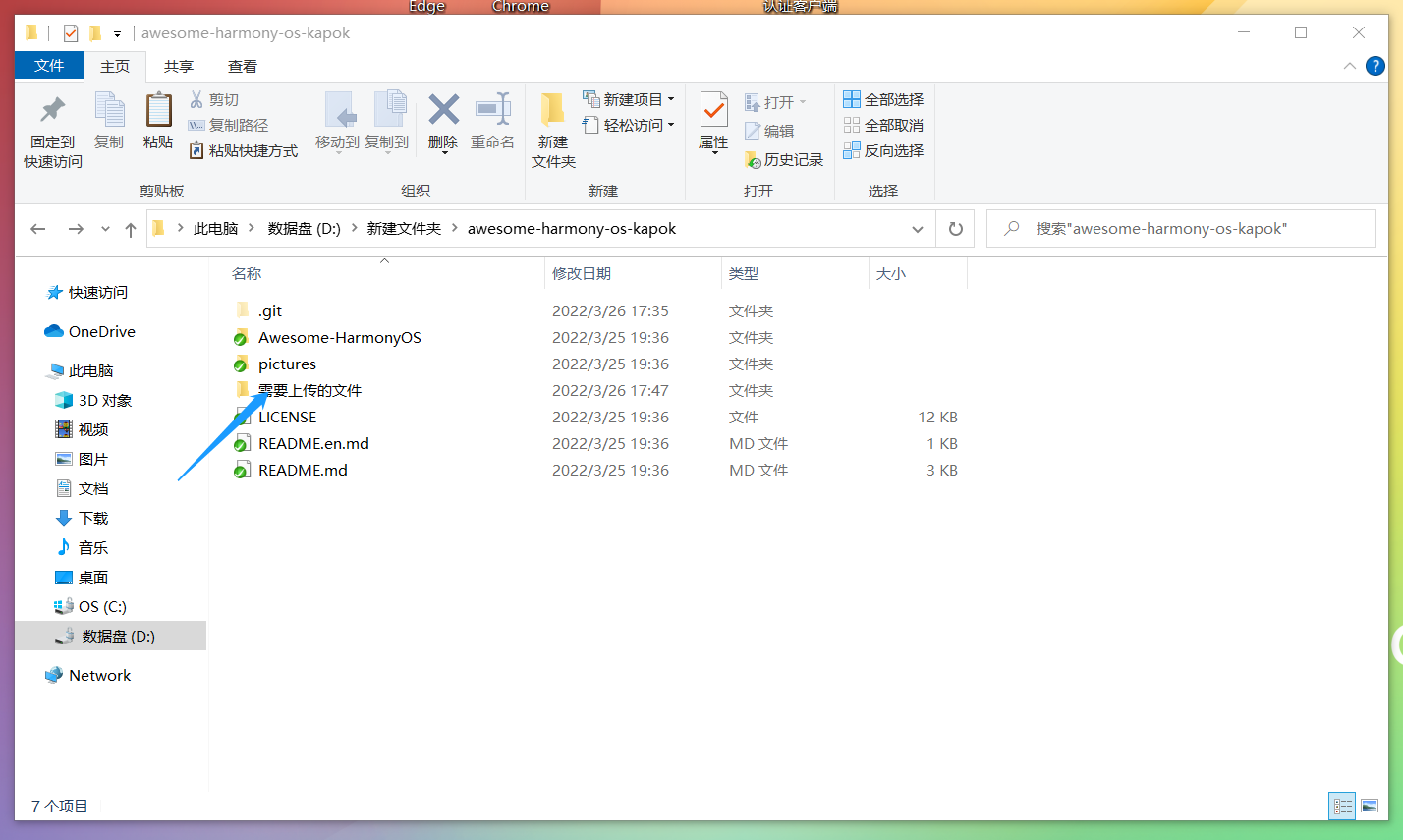
Task: Click Copy Path (复制路径)
Action: [228, 125]
